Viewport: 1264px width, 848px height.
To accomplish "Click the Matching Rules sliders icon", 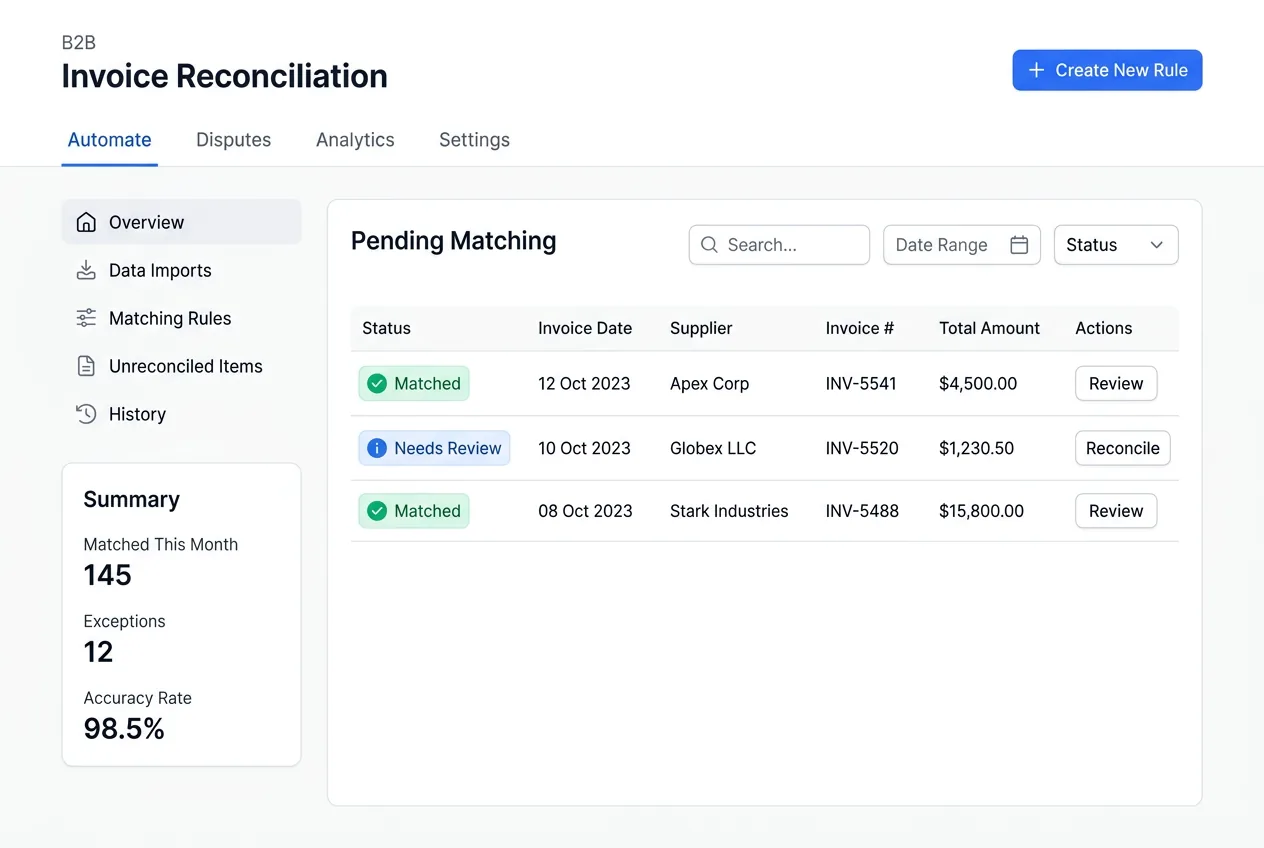I will pyautogui.click(x=88, y=318).
